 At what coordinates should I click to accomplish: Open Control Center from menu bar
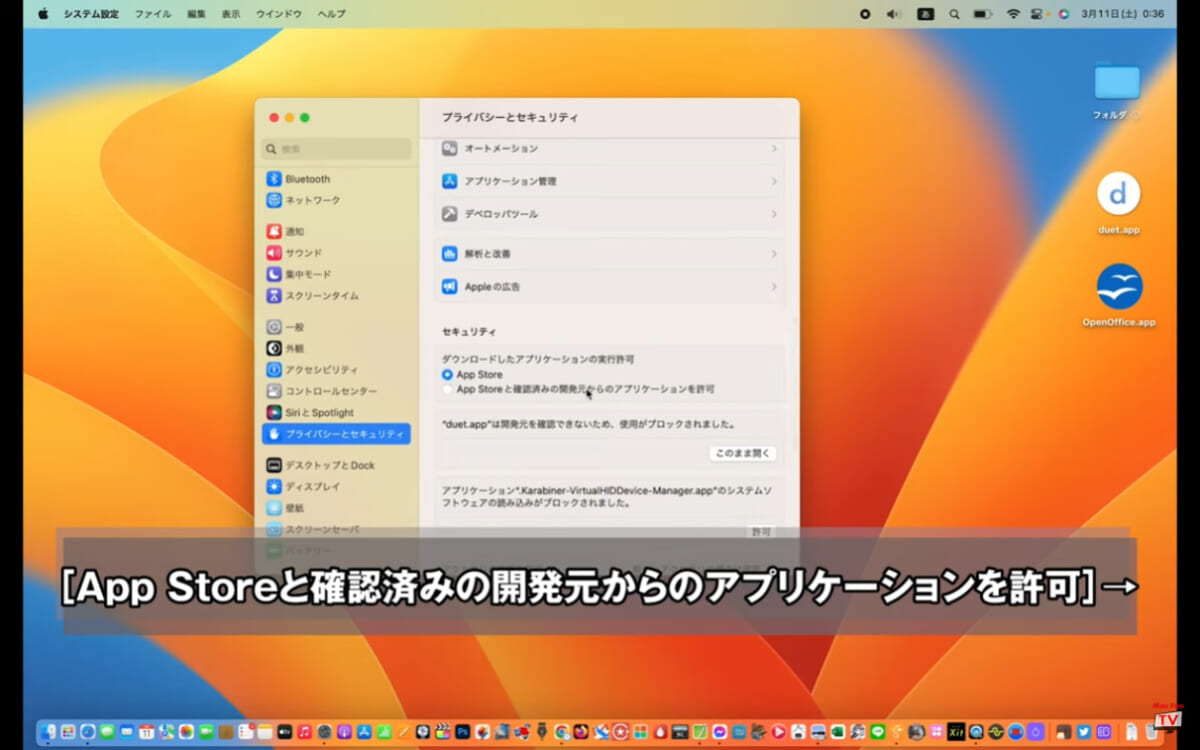coord(1039,14)
